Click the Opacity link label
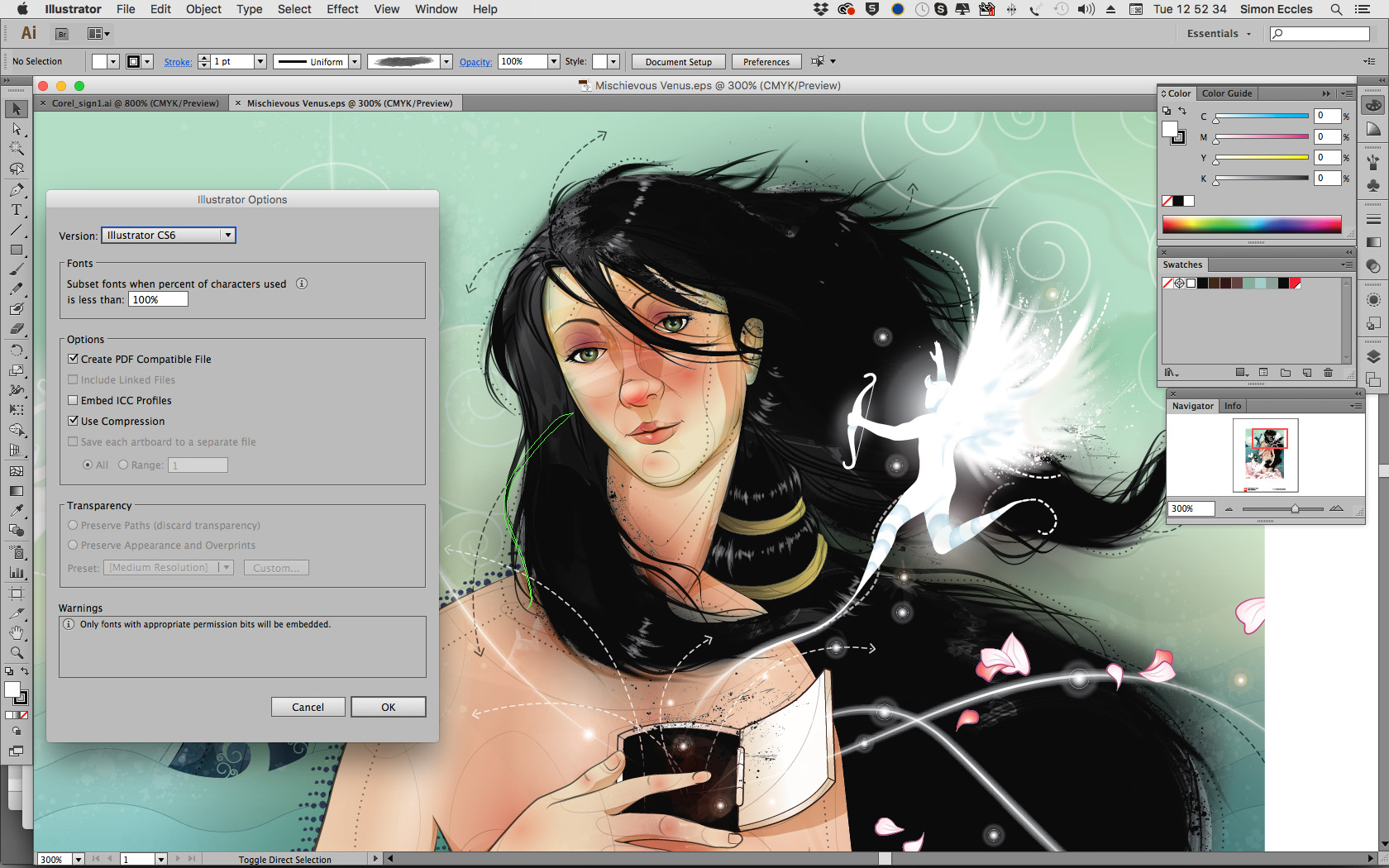Screen dimensions: 1389x868 (475, 62)
